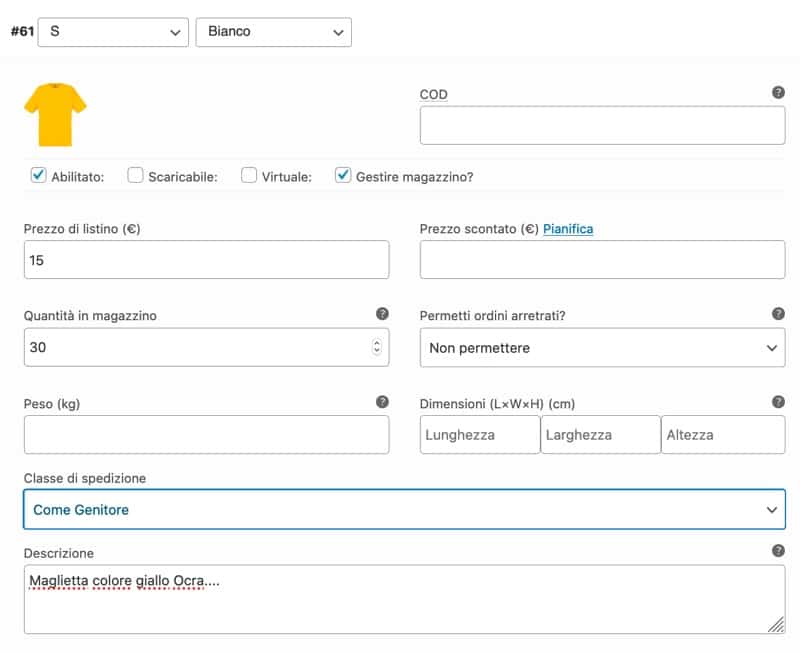The image size is (800, 653).
Task: Open the Classe di spedizione dropdown
Action: point(404,510)
